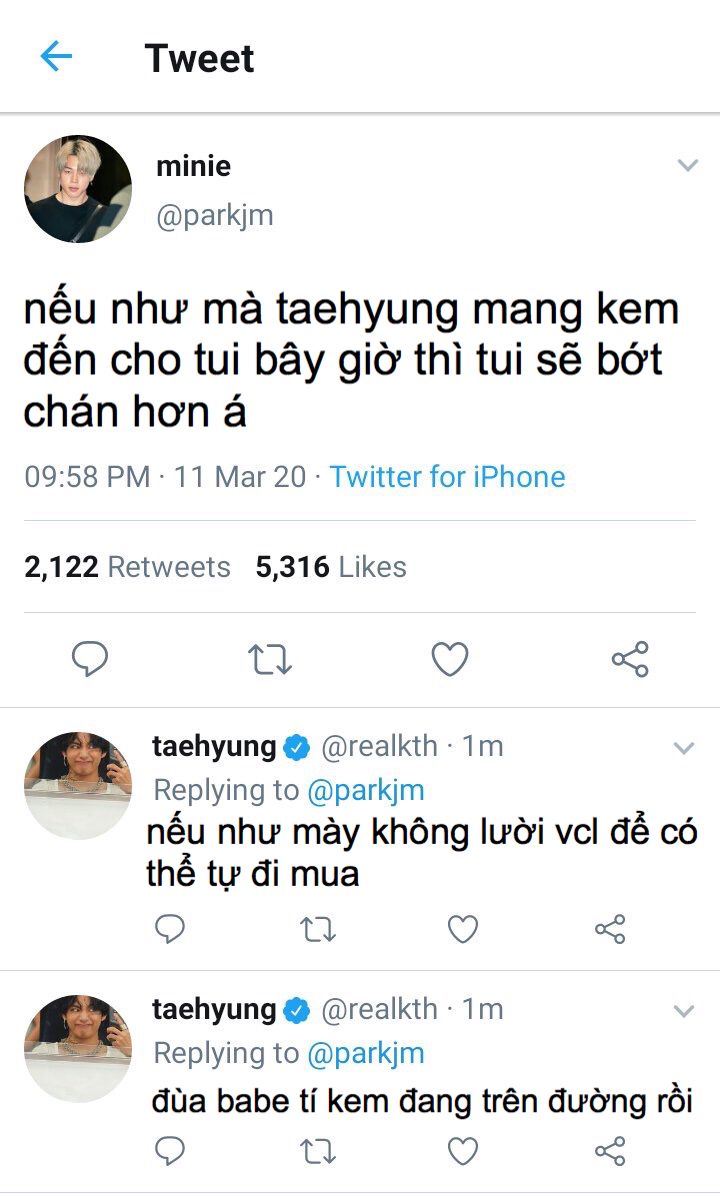Reply to minie's main tweet
This screenshot has width=720, height=1197.
(x=90, y=659)
